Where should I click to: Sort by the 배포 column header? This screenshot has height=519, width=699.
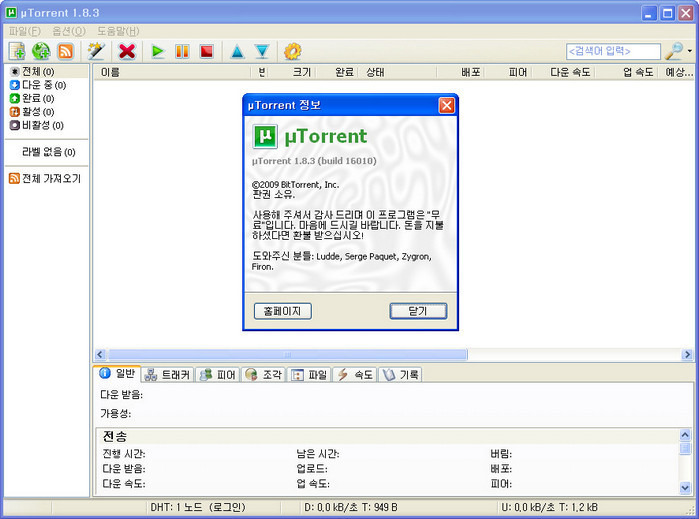(461, 72)
